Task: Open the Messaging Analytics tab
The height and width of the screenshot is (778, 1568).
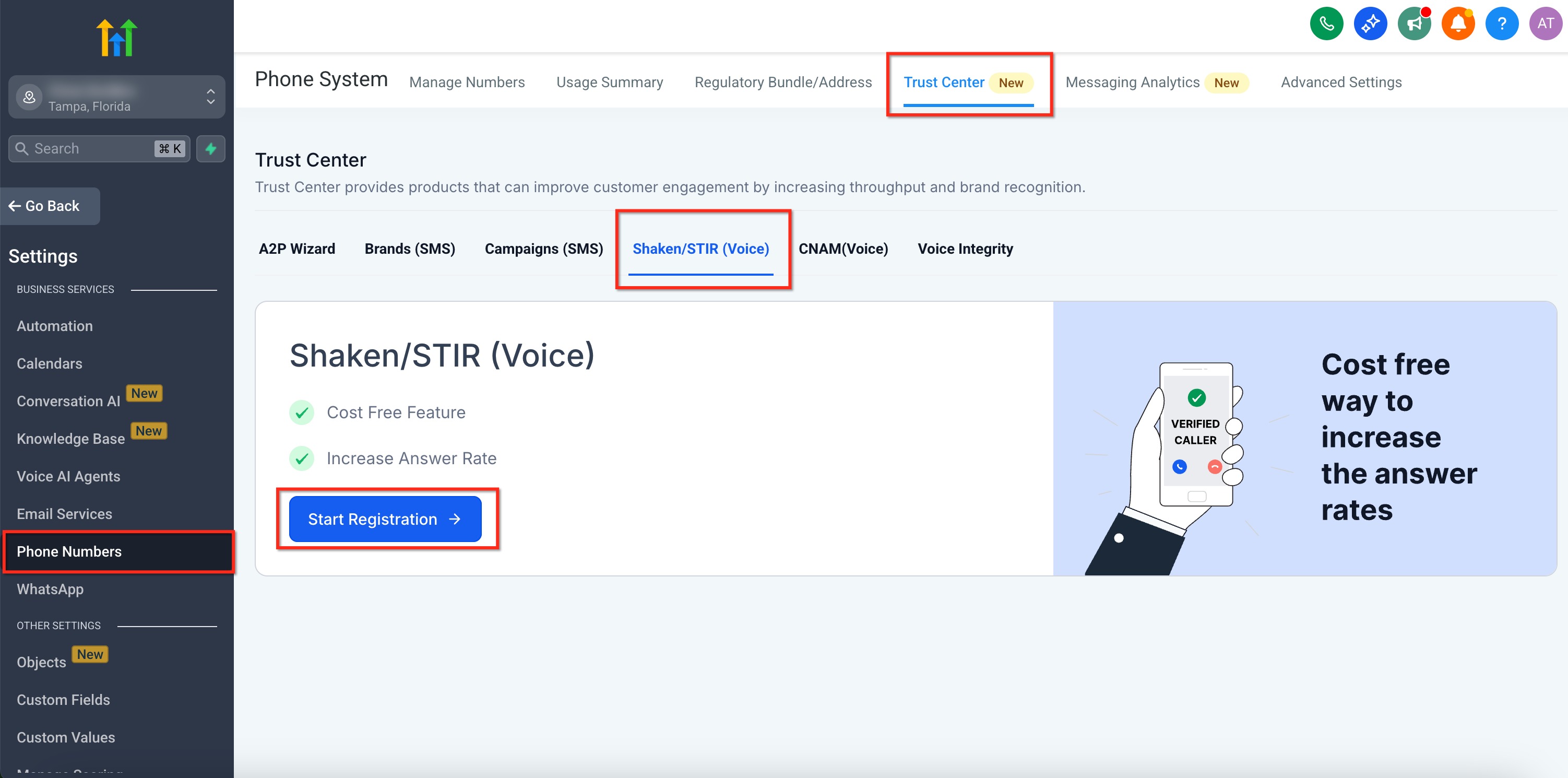Action: [x=1132, y=82]
